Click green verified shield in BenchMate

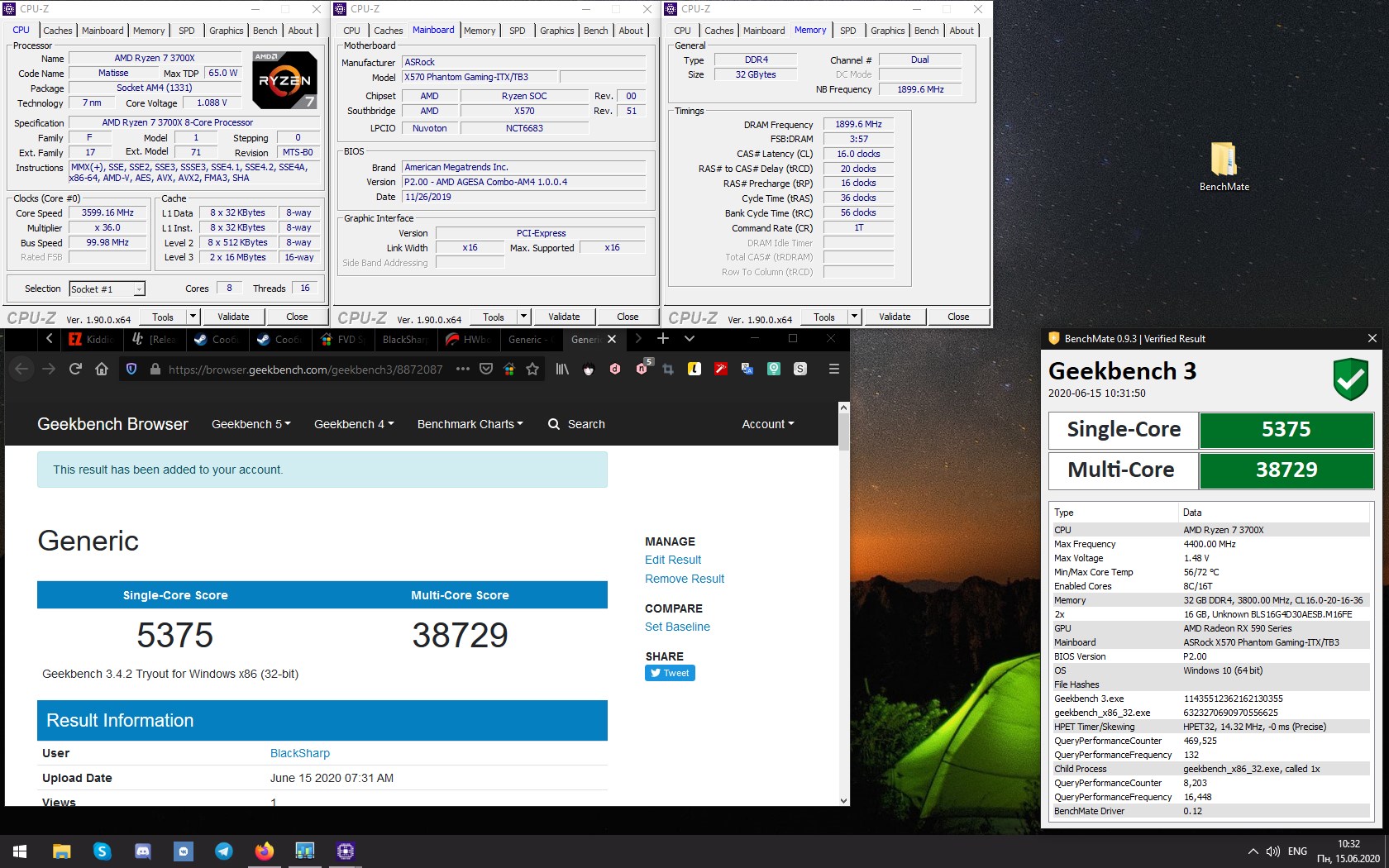1350,379
